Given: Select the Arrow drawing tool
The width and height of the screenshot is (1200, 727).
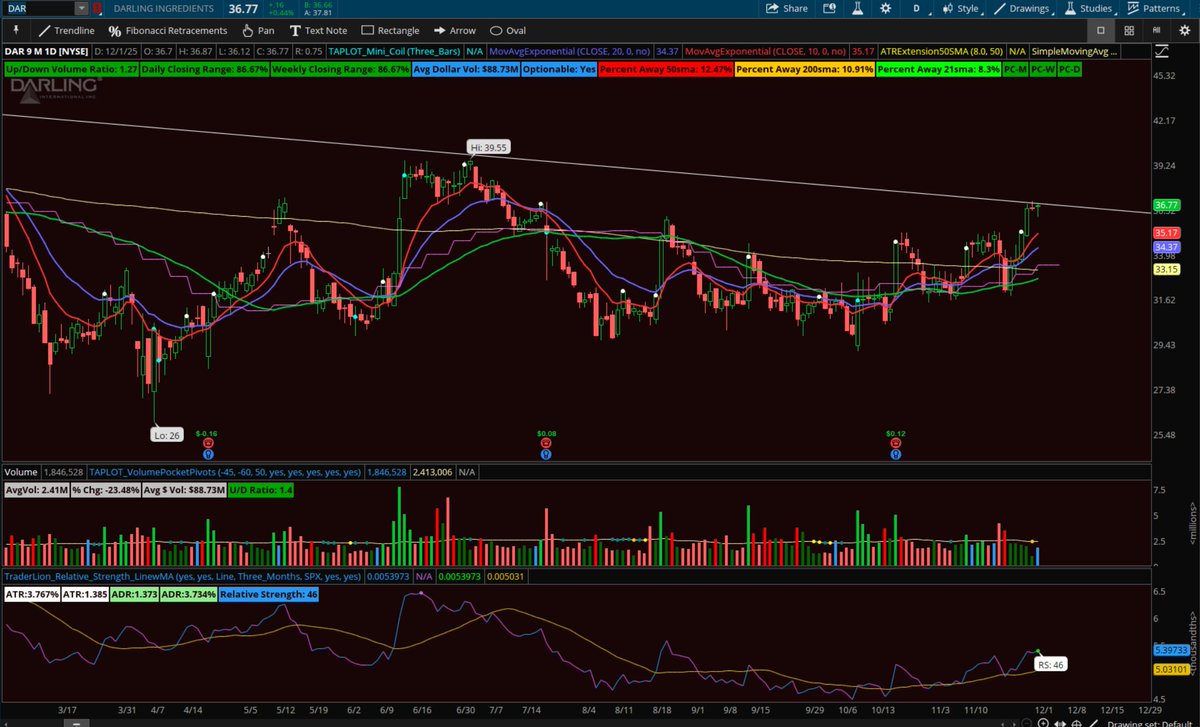Looking at the screenshot, I should (x=455, y=31).
